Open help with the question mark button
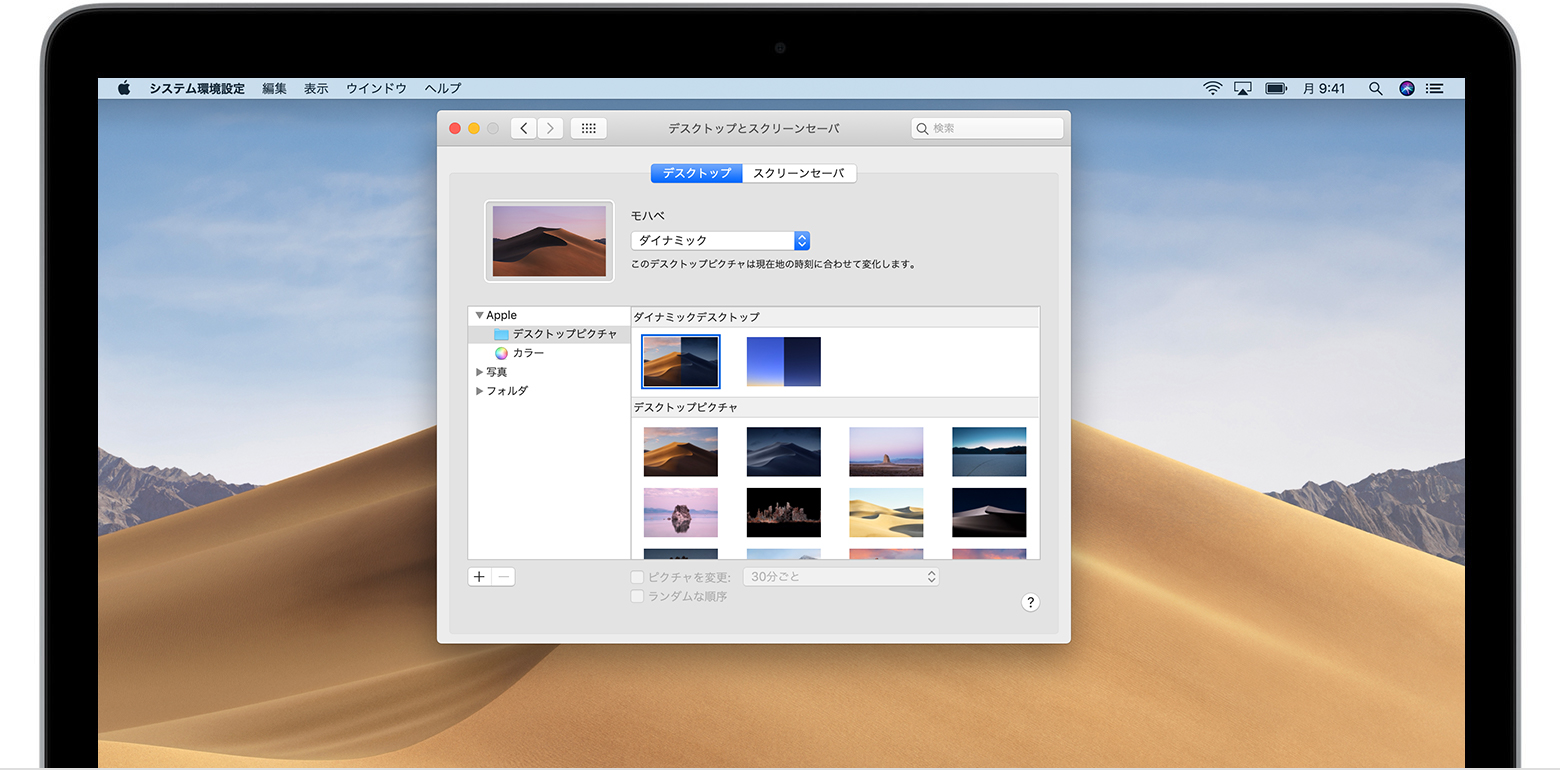 pyautogui.click(x=1031, y=602)
